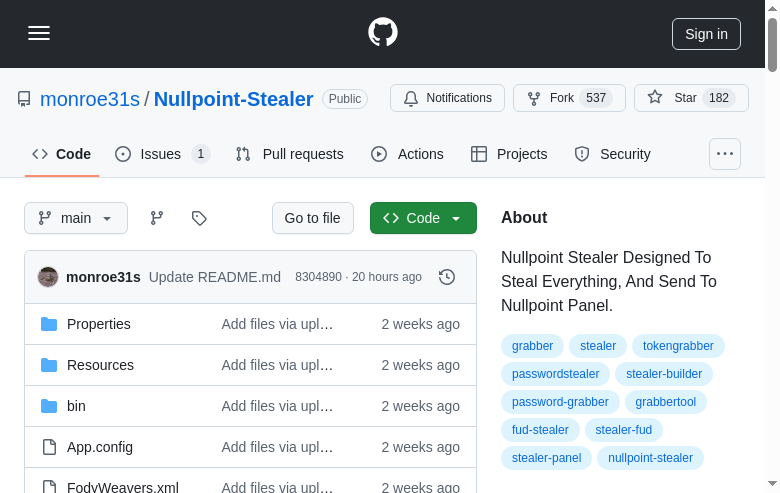Screen dimensions: 780x493
Task: Select the stealer-fud topic tag
Action: (623, 430)
